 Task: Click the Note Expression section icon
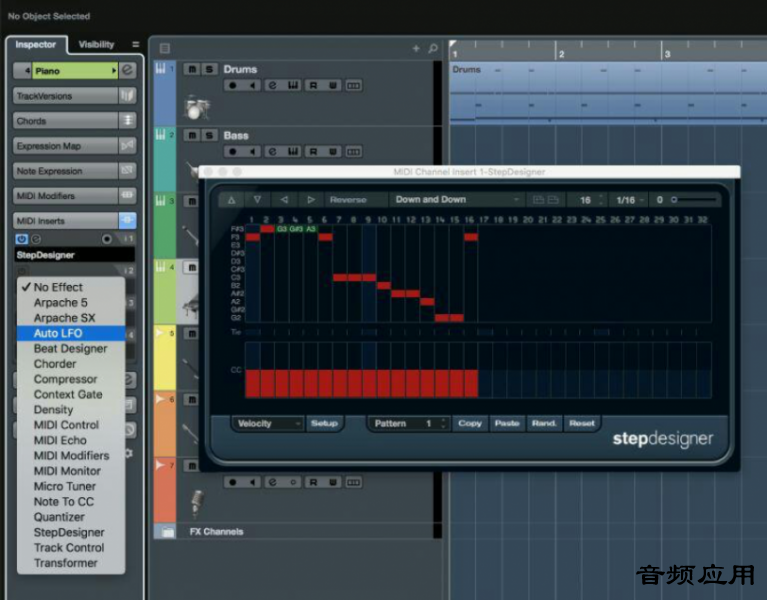coord(128,171)
